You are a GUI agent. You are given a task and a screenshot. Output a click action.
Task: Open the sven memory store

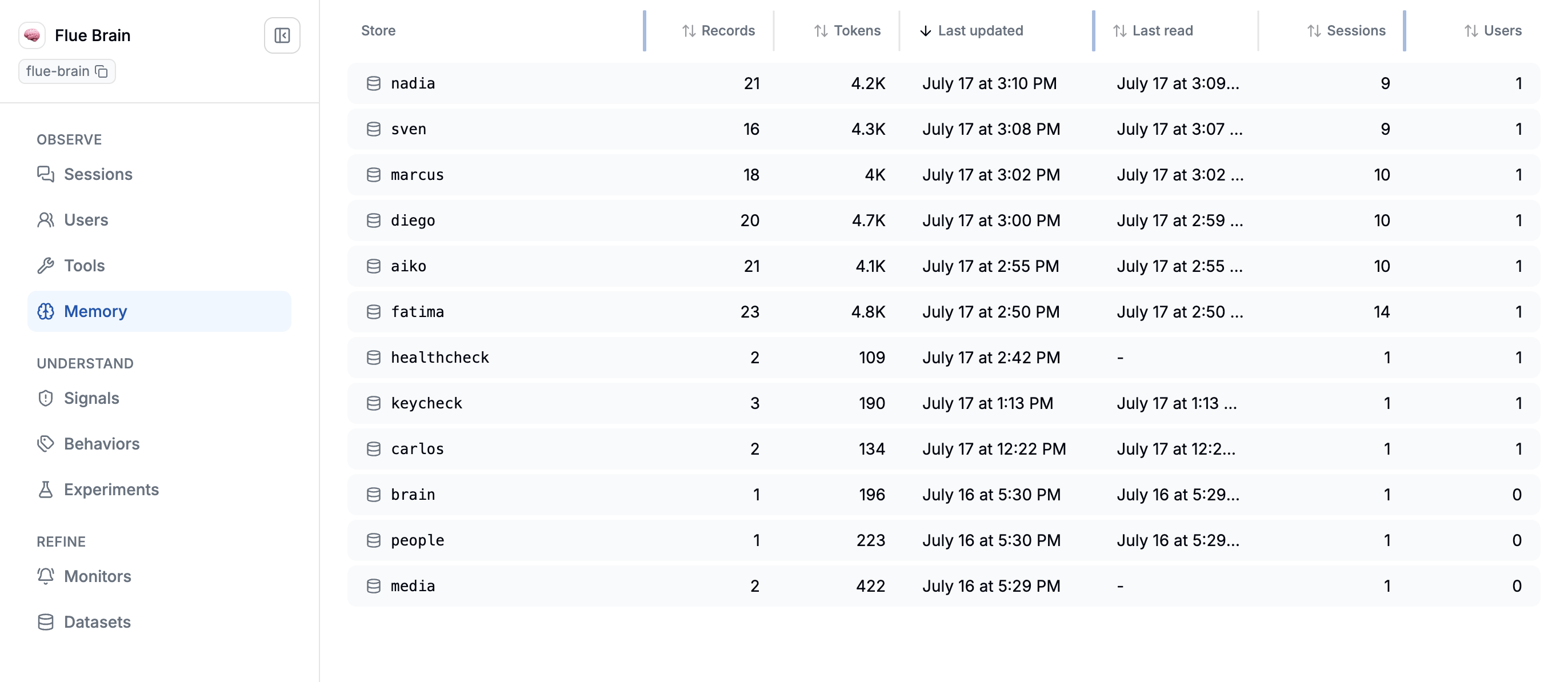(943, 129)
